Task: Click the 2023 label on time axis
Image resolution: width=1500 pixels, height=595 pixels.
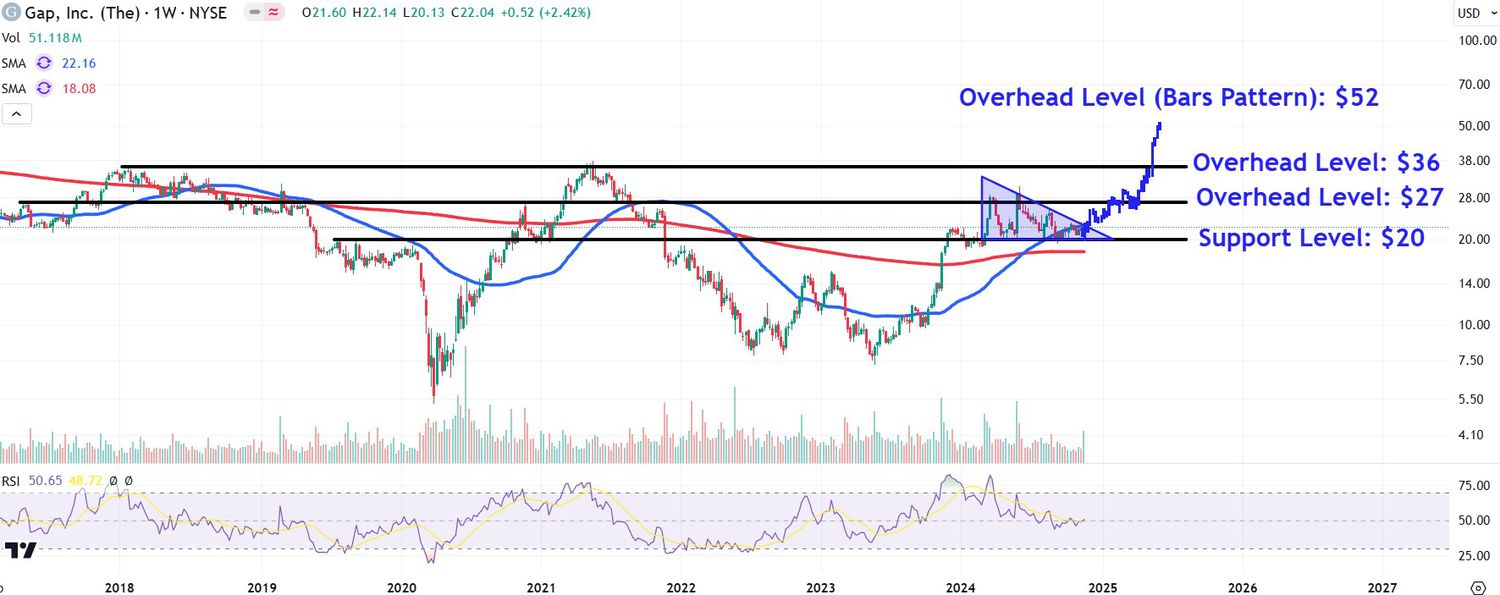Action: (x=821, y=587)
